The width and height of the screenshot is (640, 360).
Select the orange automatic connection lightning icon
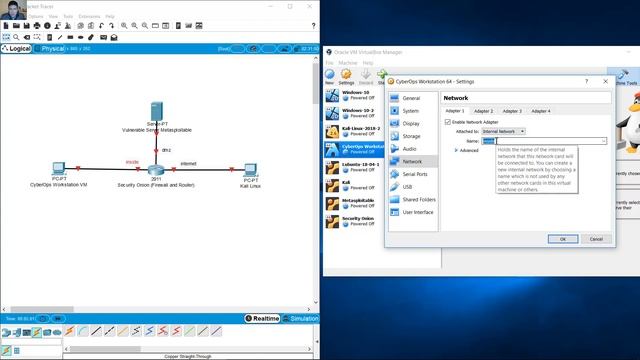click(69, 331)
